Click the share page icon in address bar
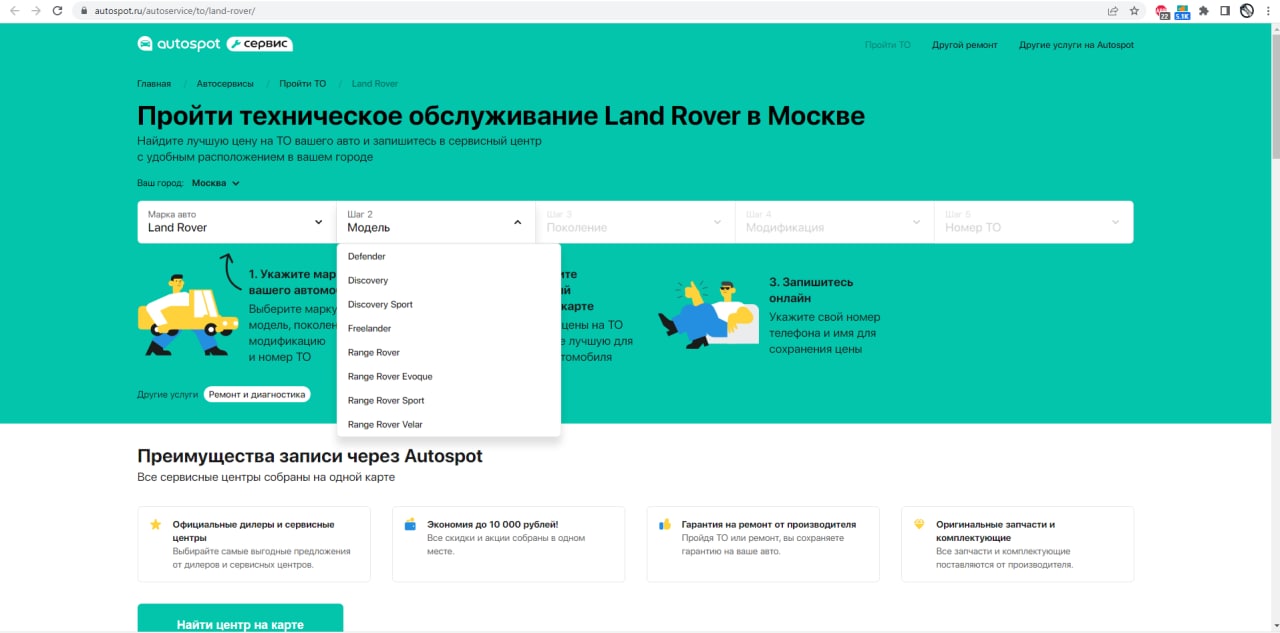Image resolution: width=1280 pixels, height=633 pixels. (1113, 11)
